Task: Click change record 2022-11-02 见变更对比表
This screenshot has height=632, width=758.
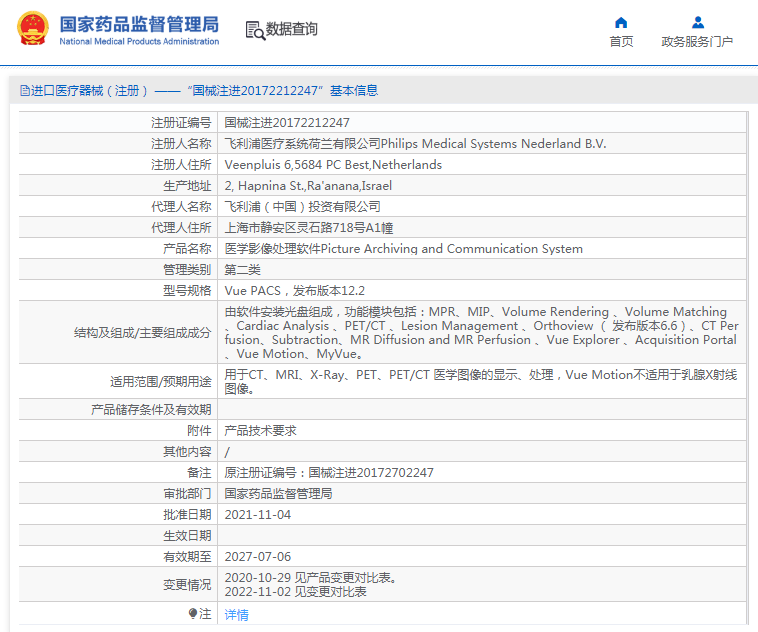Action: (295, 592)
